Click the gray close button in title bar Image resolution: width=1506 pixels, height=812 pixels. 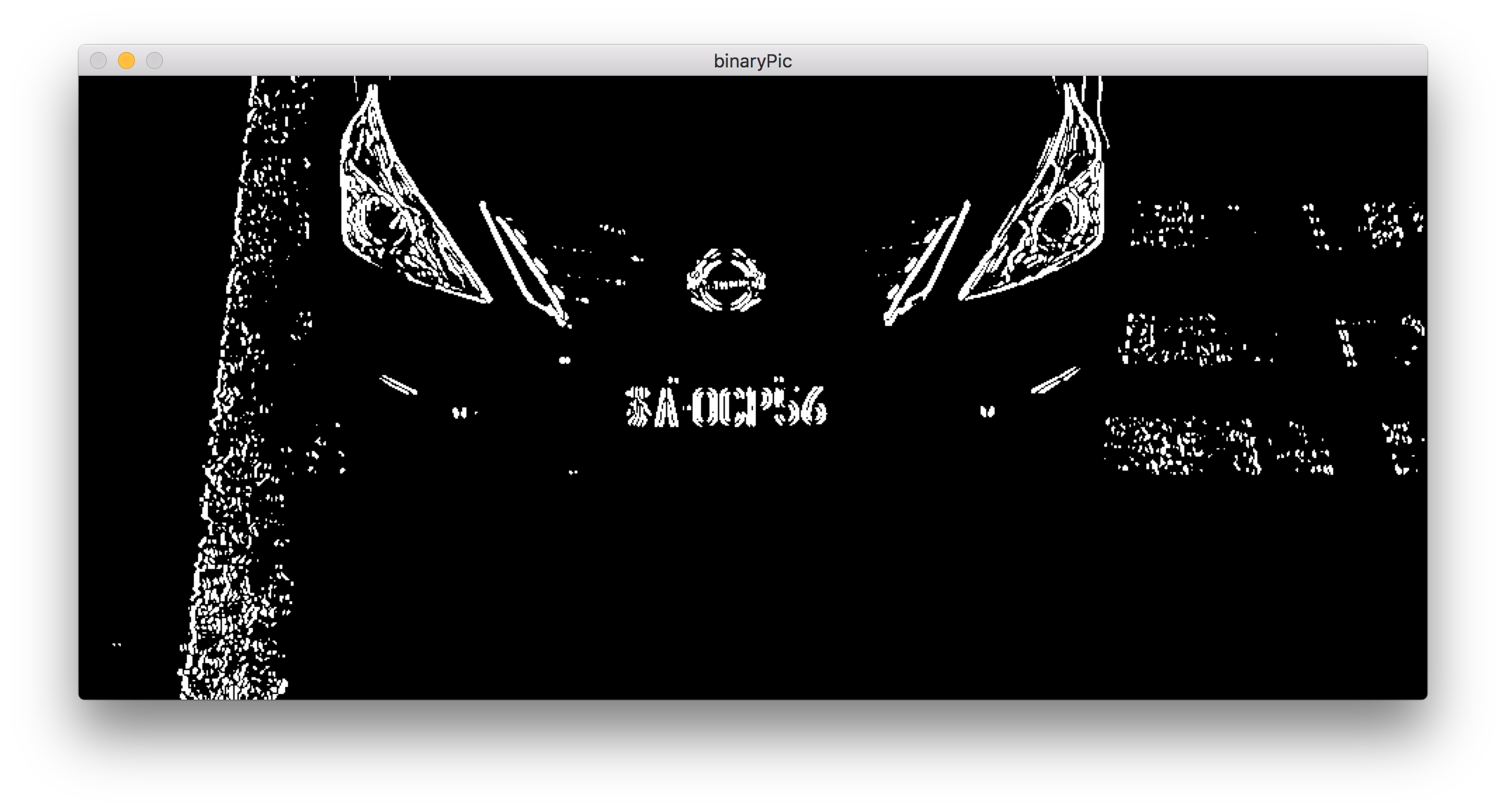pyautogui.click(x=98, y=61)
